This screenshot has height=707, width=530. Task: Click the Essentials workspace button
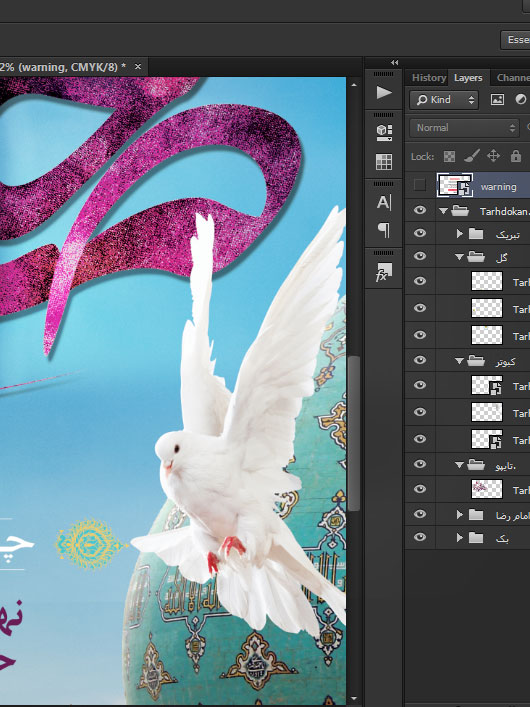pos(516,40)
